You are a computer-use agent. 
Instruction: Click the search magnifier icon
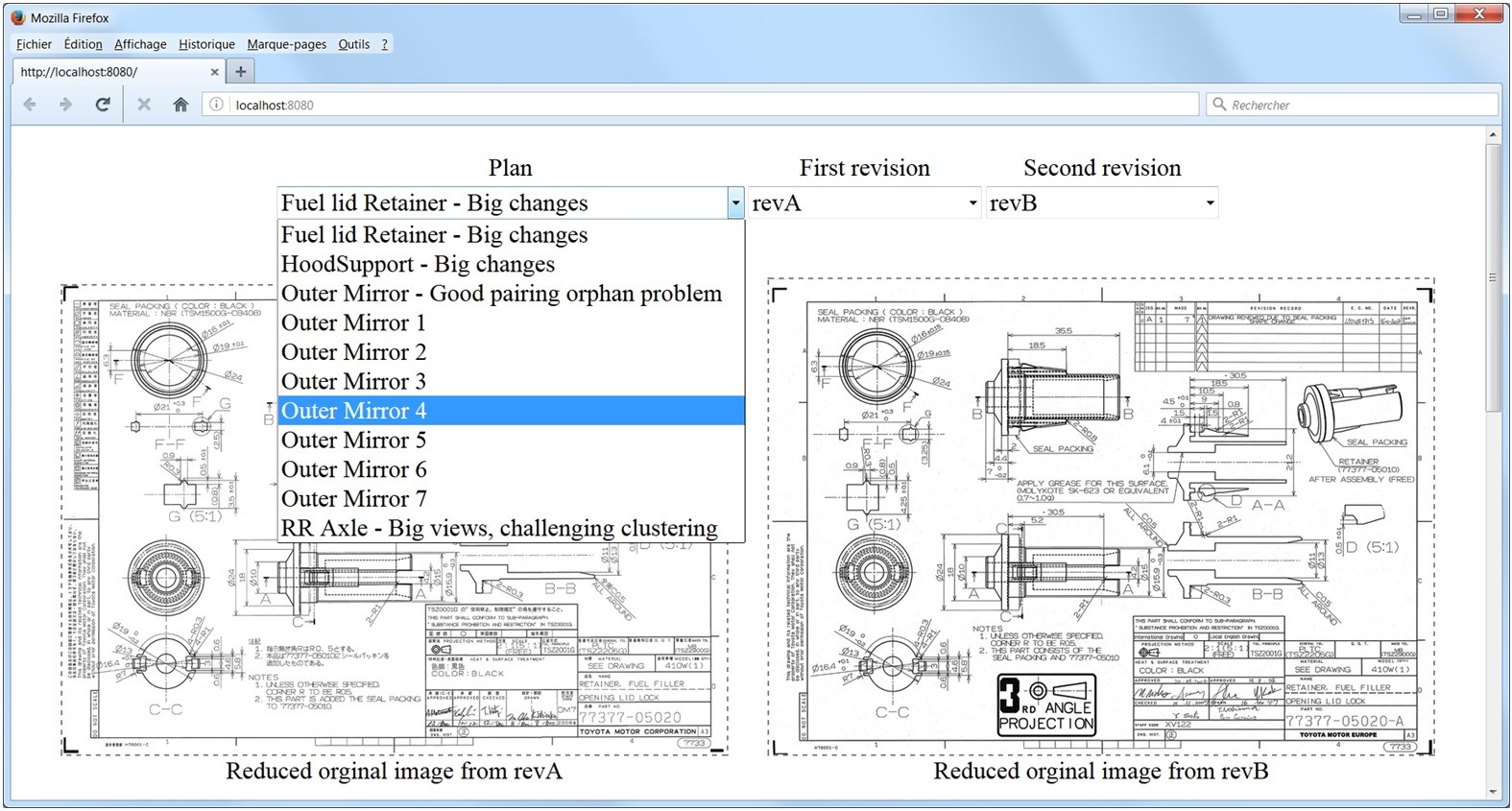pos(1220,105)
